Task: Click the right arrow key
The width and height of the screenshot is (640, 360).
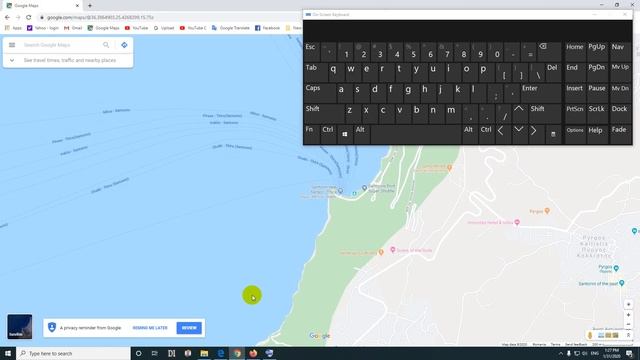Action: point(536,134)
